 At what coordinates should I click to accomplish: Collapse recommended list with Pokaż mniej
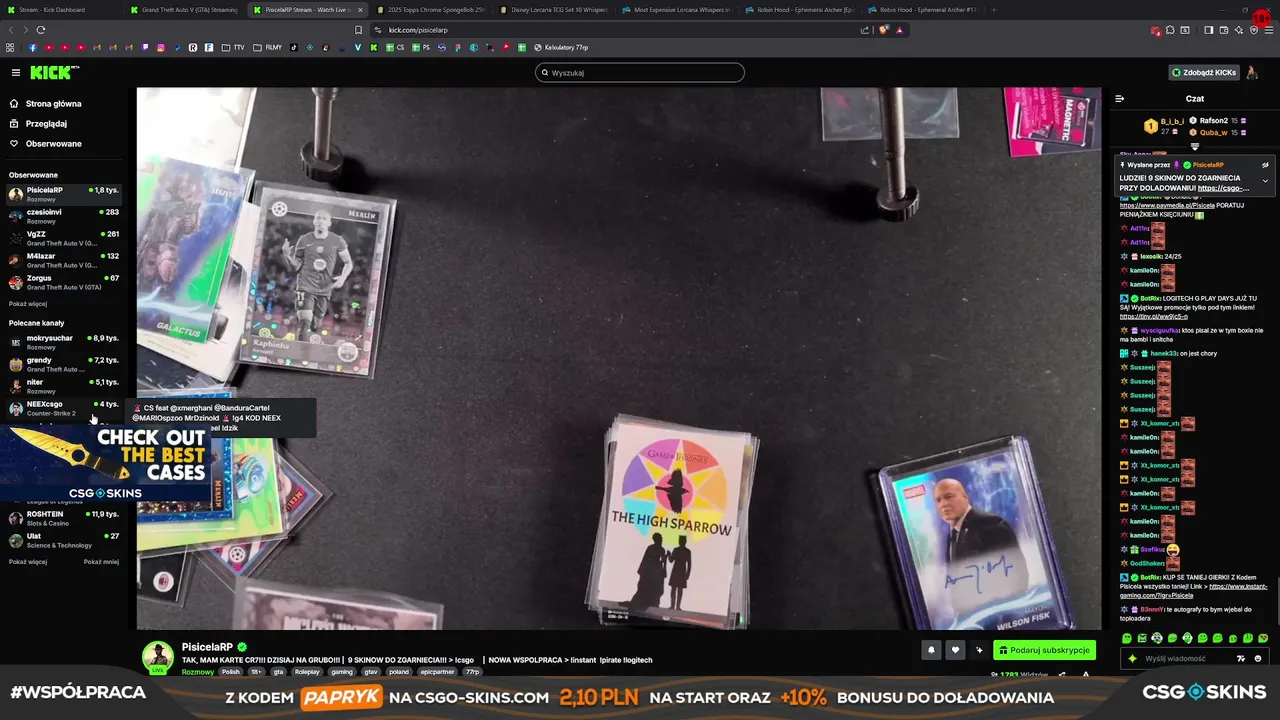pyautogui.click(x=101, y=562)
